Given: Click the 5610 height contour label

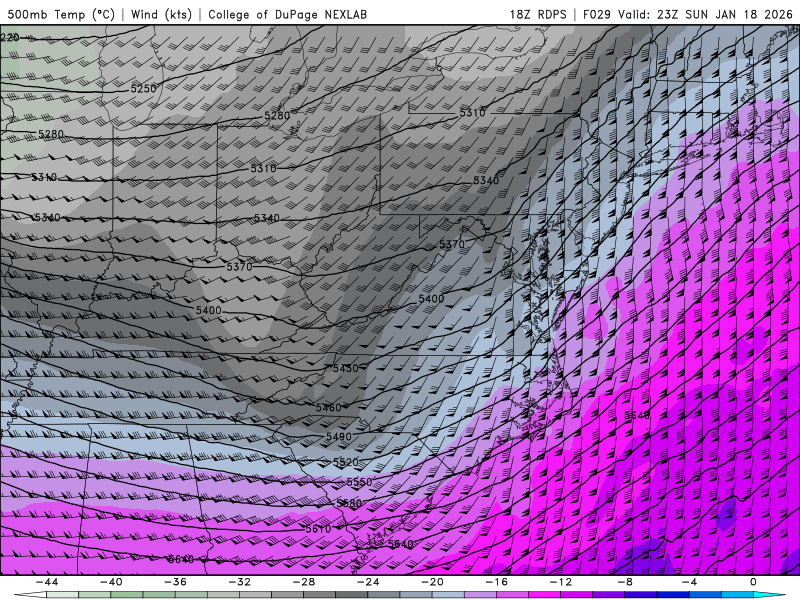Looking at the screenshot, I should (318, 529).
